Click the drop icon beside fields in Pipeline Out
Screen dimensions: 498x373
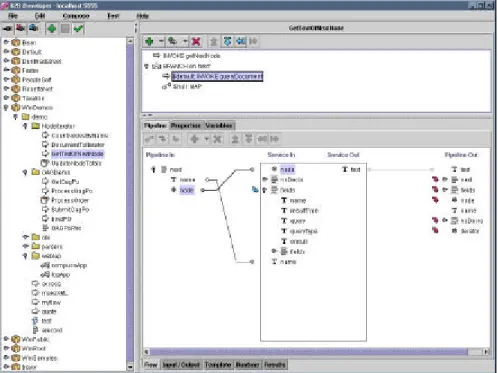click(x=435, y=190)
